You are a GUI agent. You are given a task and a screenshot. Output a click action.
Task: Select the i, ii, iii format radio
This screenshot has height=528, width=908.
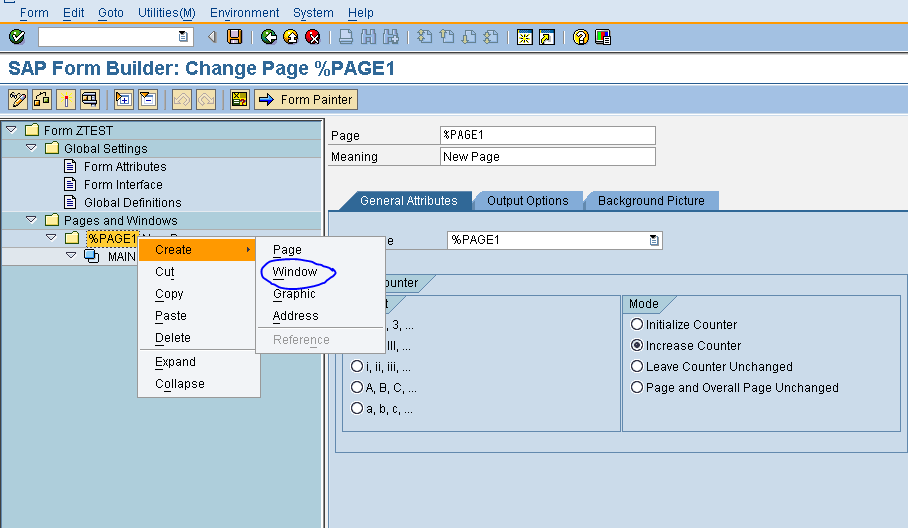click(357, 366)
